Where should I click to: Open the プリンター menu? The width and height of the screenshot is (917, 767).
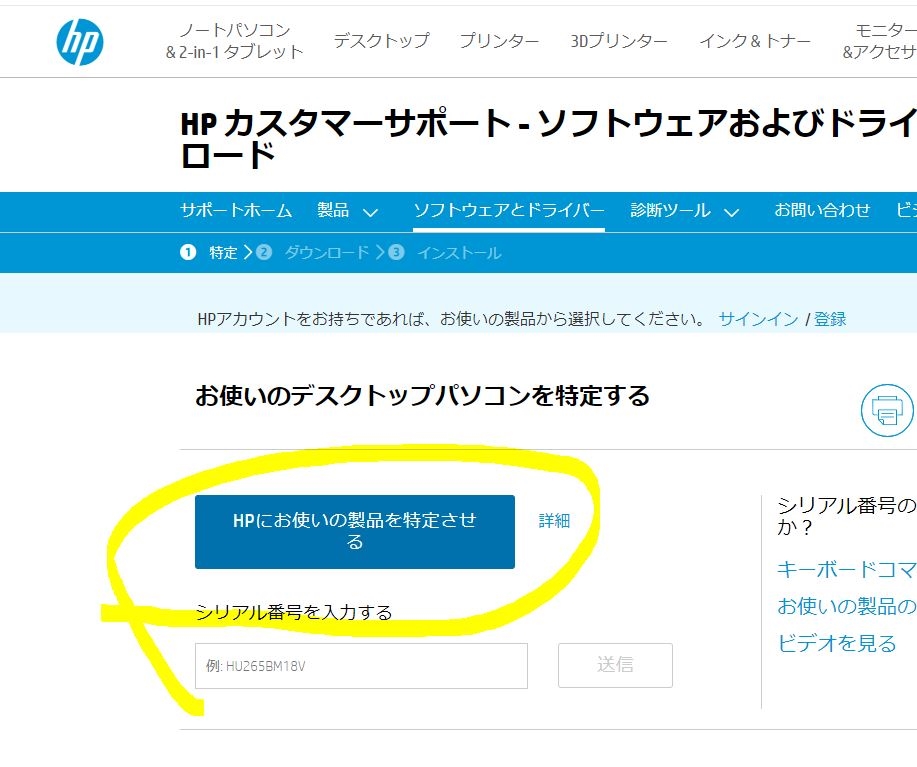499,40
